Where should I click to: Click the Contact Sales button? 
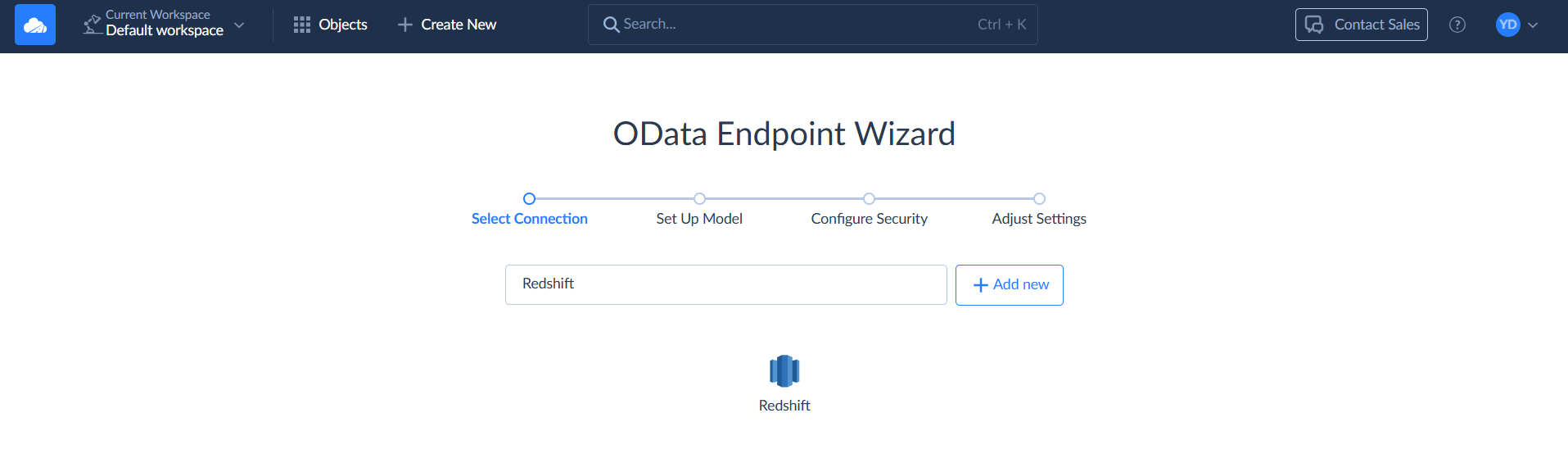pos(1376,25)
